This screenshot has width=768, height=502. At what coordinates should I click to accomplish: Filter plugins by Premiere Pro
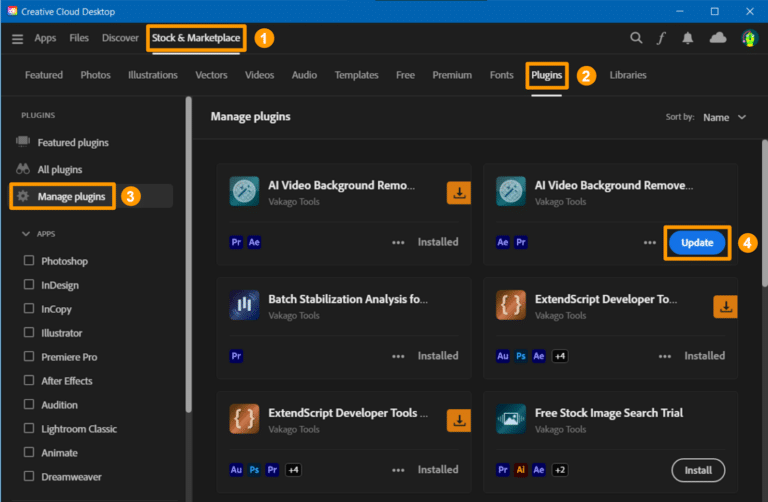(29, 357)
